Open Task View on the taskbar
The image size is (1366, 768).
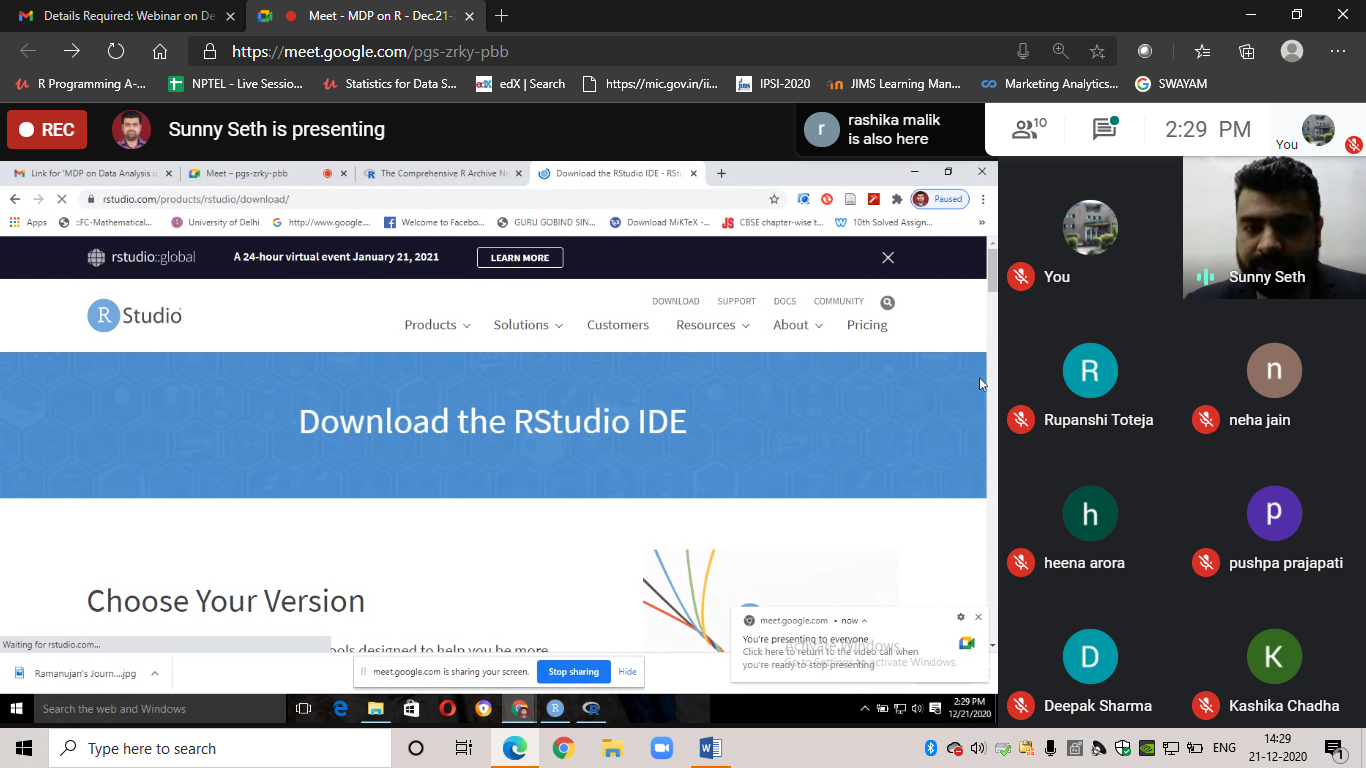coord(464,748)
